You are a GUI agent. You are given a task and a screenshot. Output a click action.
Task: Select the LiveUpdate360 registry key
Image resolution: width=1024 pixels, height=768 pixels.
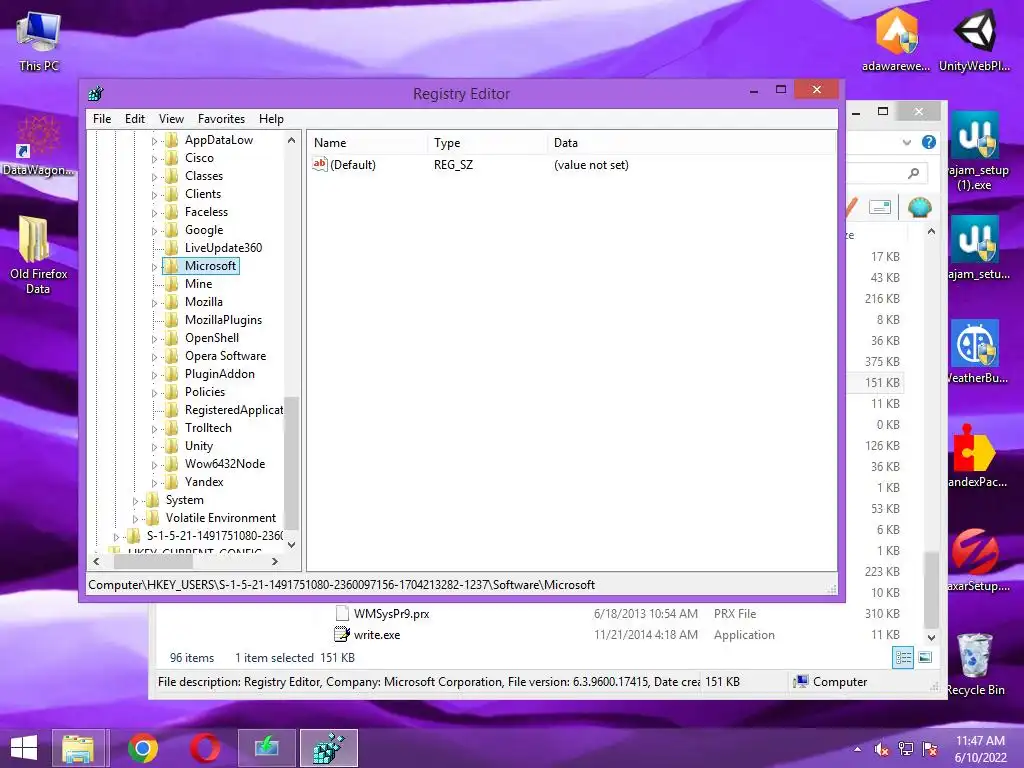coord(223,248)
